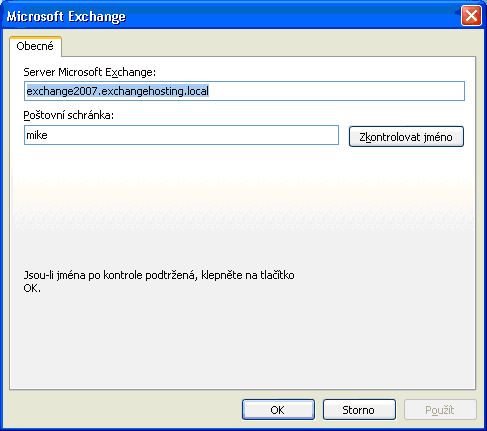487x431 pixels.
Task: Close the Microsoft Exchange dialog with X
Action: point(471,16)
